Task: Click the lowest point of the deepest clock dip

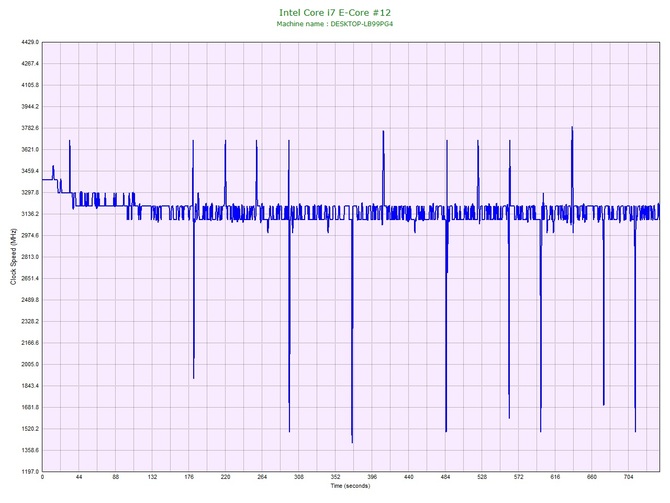Action: [x=352, y=442]
